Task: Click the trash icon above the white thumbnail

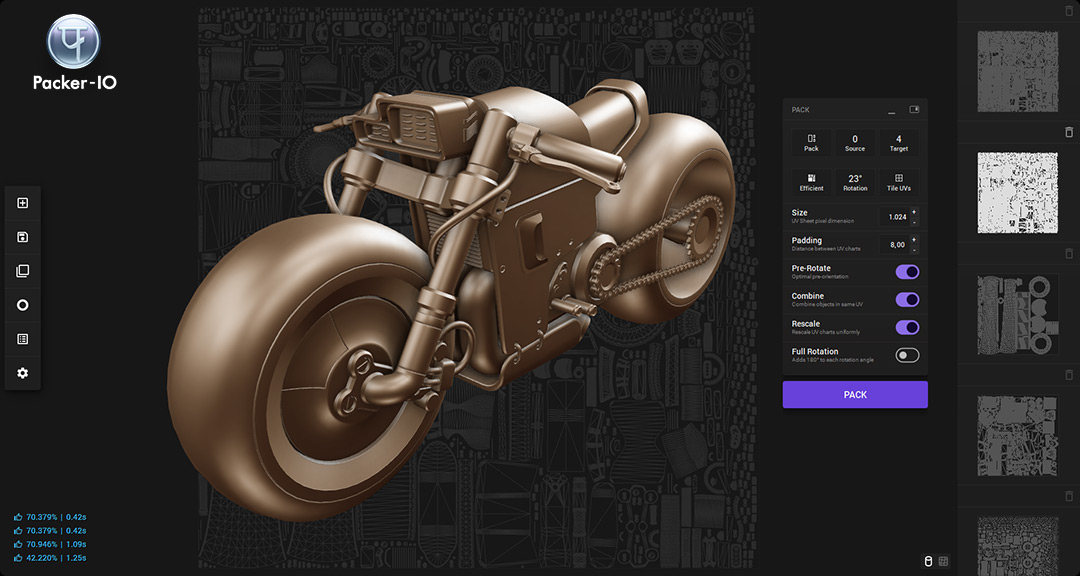Action: pos(1068,132)
